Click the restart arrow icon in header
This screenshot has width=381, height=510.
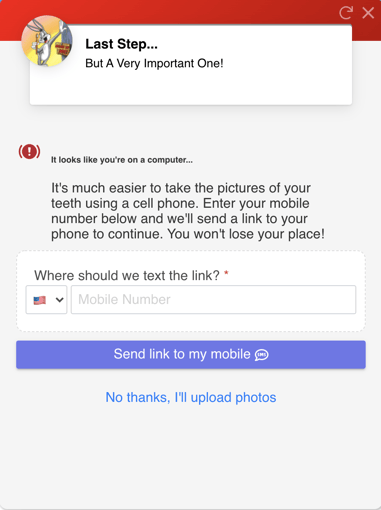[x=346, y=13]
